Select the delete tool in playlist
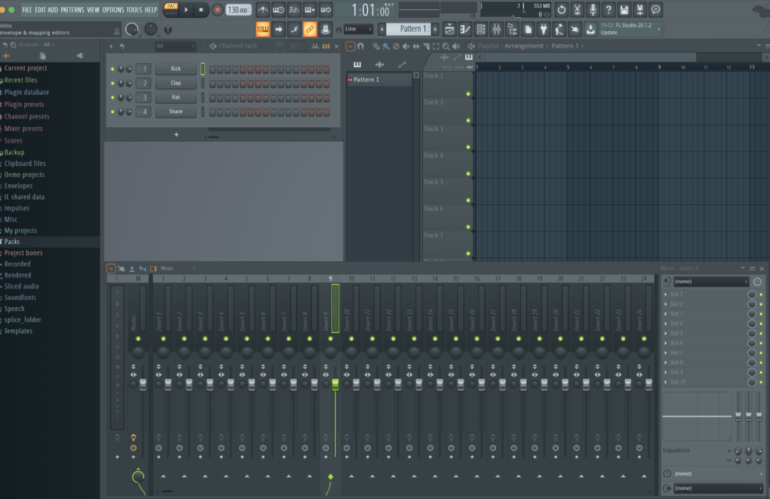 pyautogui.click(x=396, y=46)
